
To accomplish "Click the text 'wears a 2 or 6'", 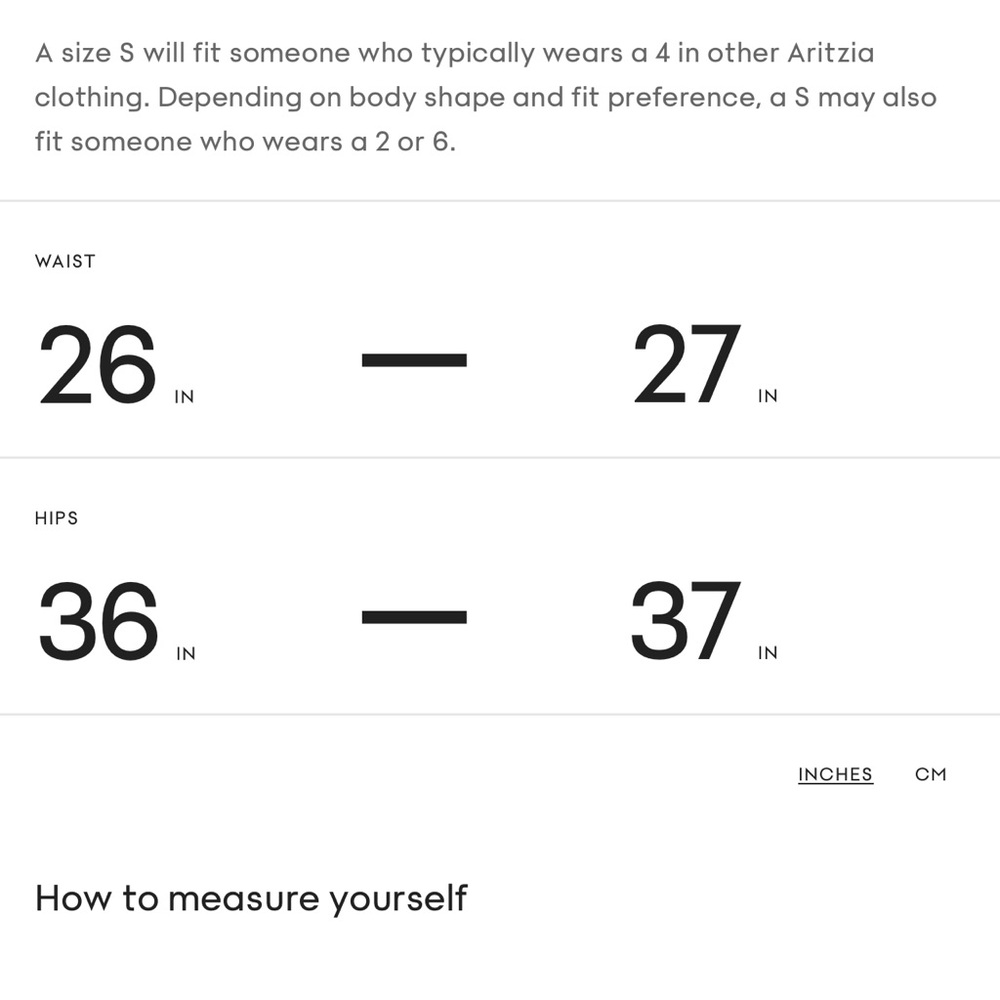I will [x=358, y=142].
